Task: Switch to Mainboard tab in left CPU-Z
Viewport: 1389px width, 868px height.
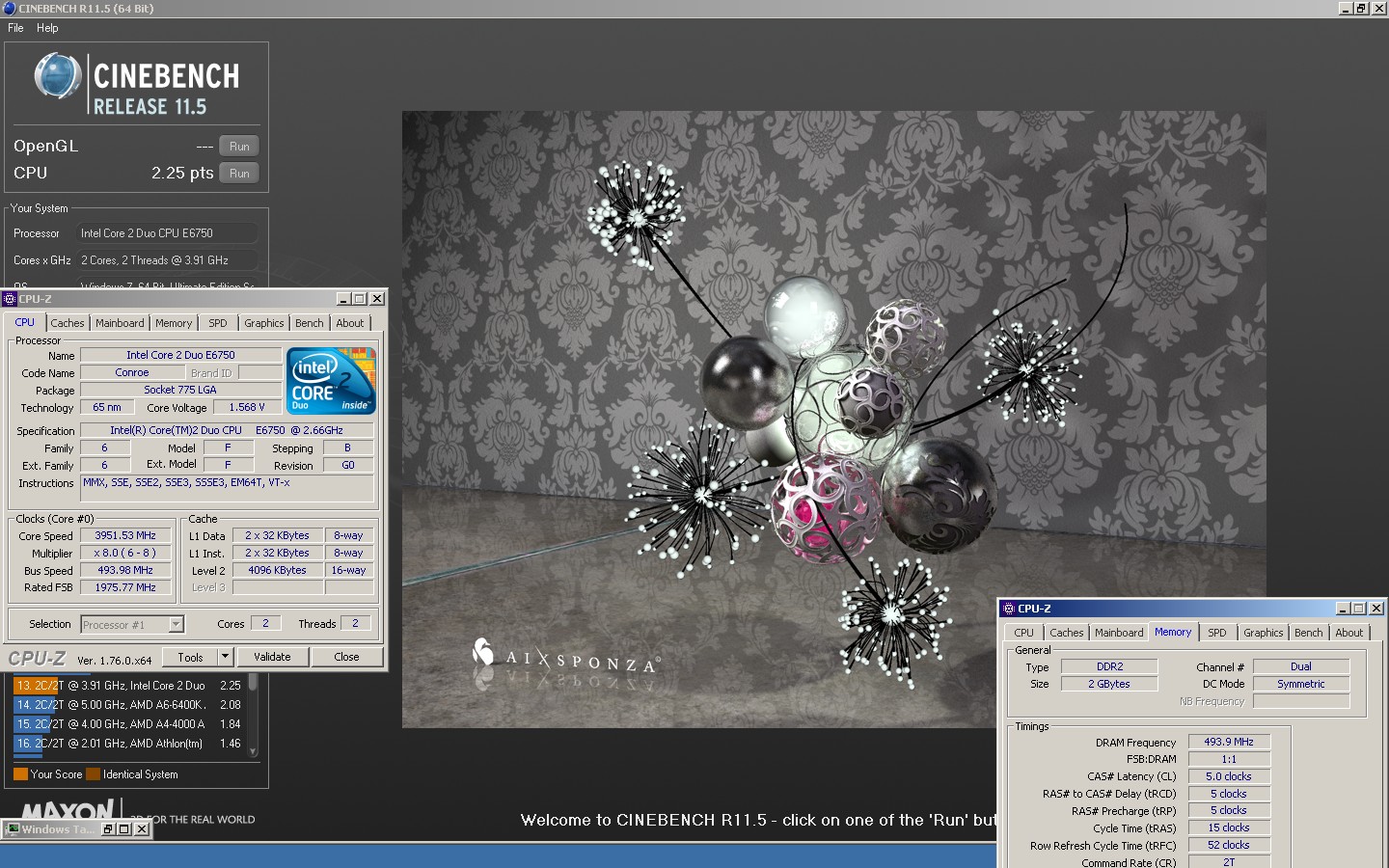Action: point(120,323)
